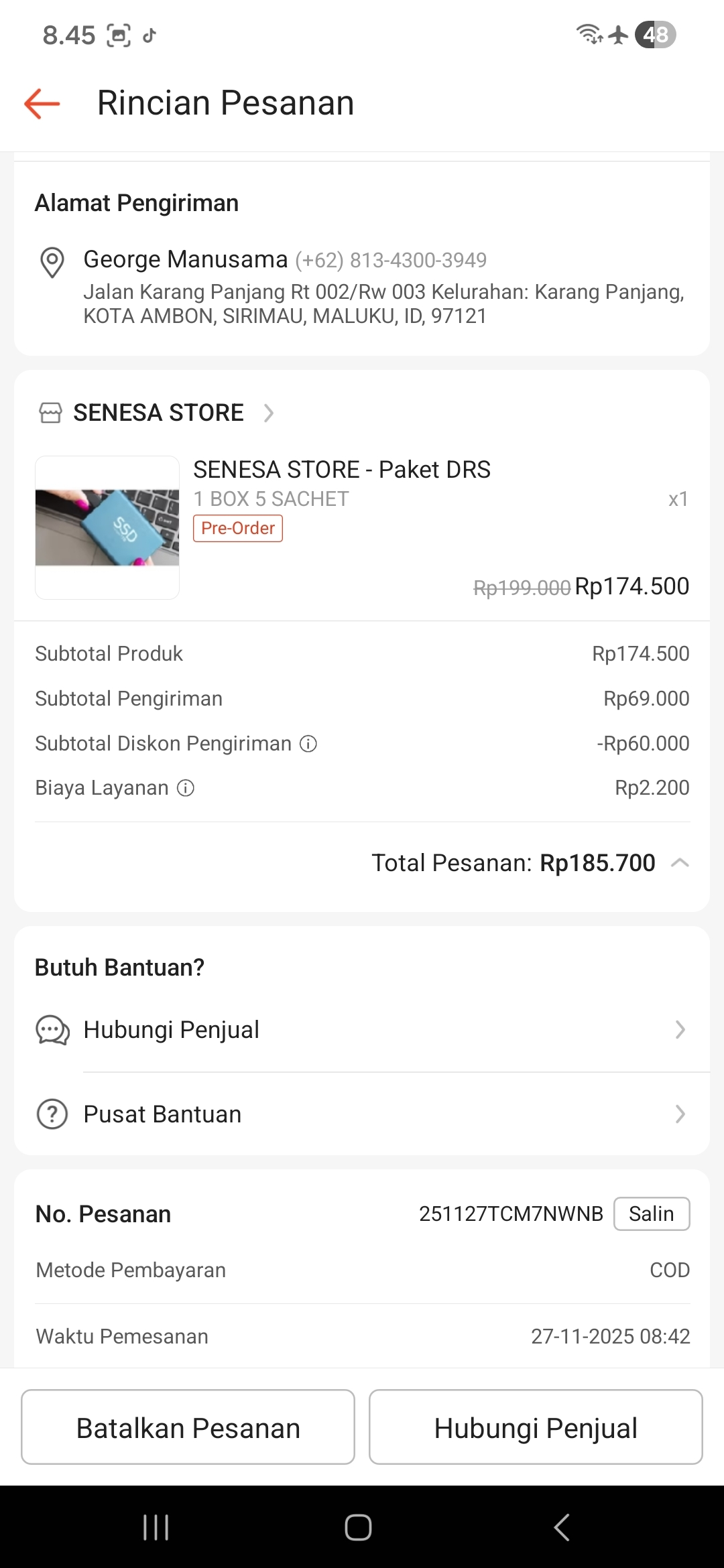Viewport: 724px width, 1568px height.
Task: Tap info icon beside Biaya Layanan
Action: point(186,788)
